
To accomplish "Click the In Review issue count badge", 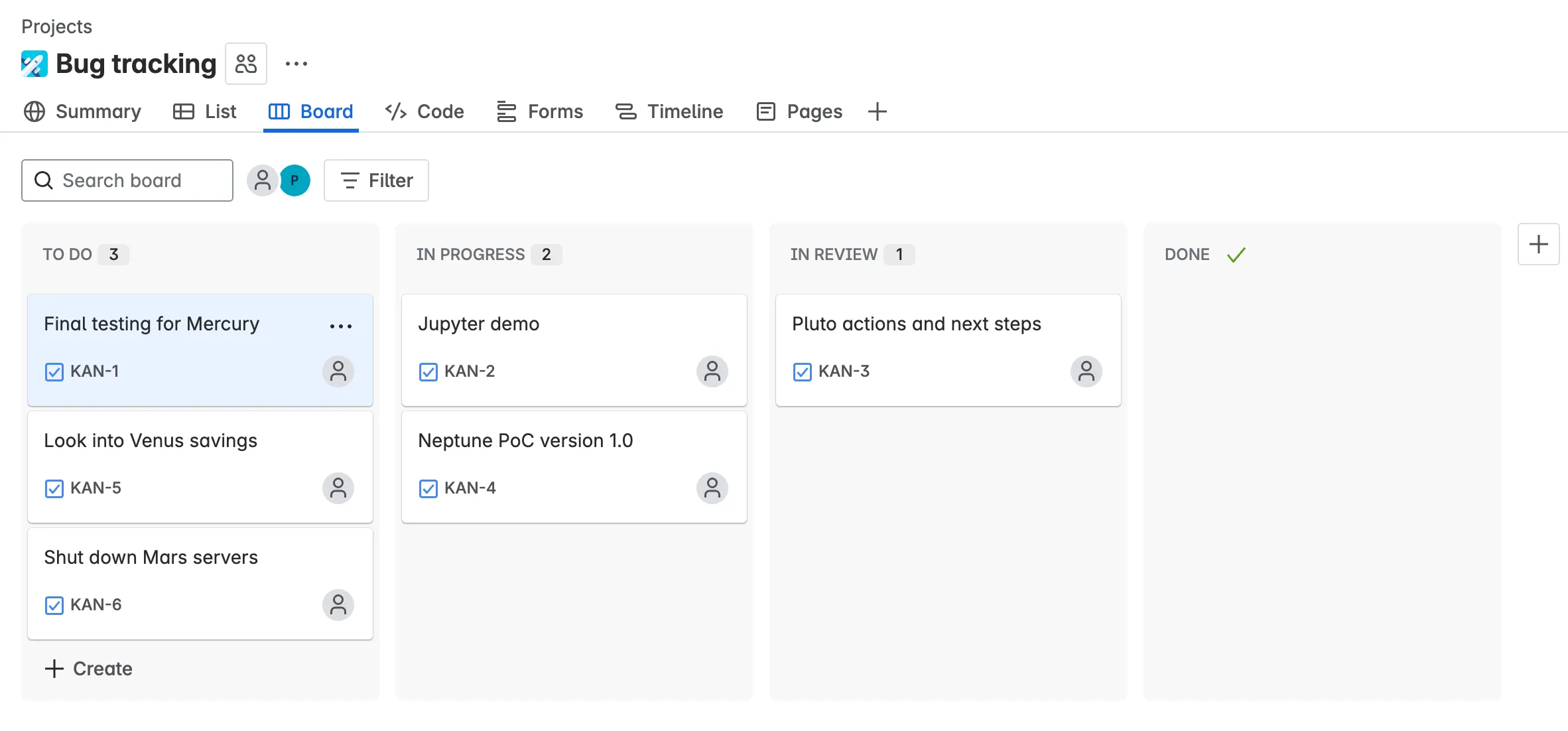I will 899,255.
